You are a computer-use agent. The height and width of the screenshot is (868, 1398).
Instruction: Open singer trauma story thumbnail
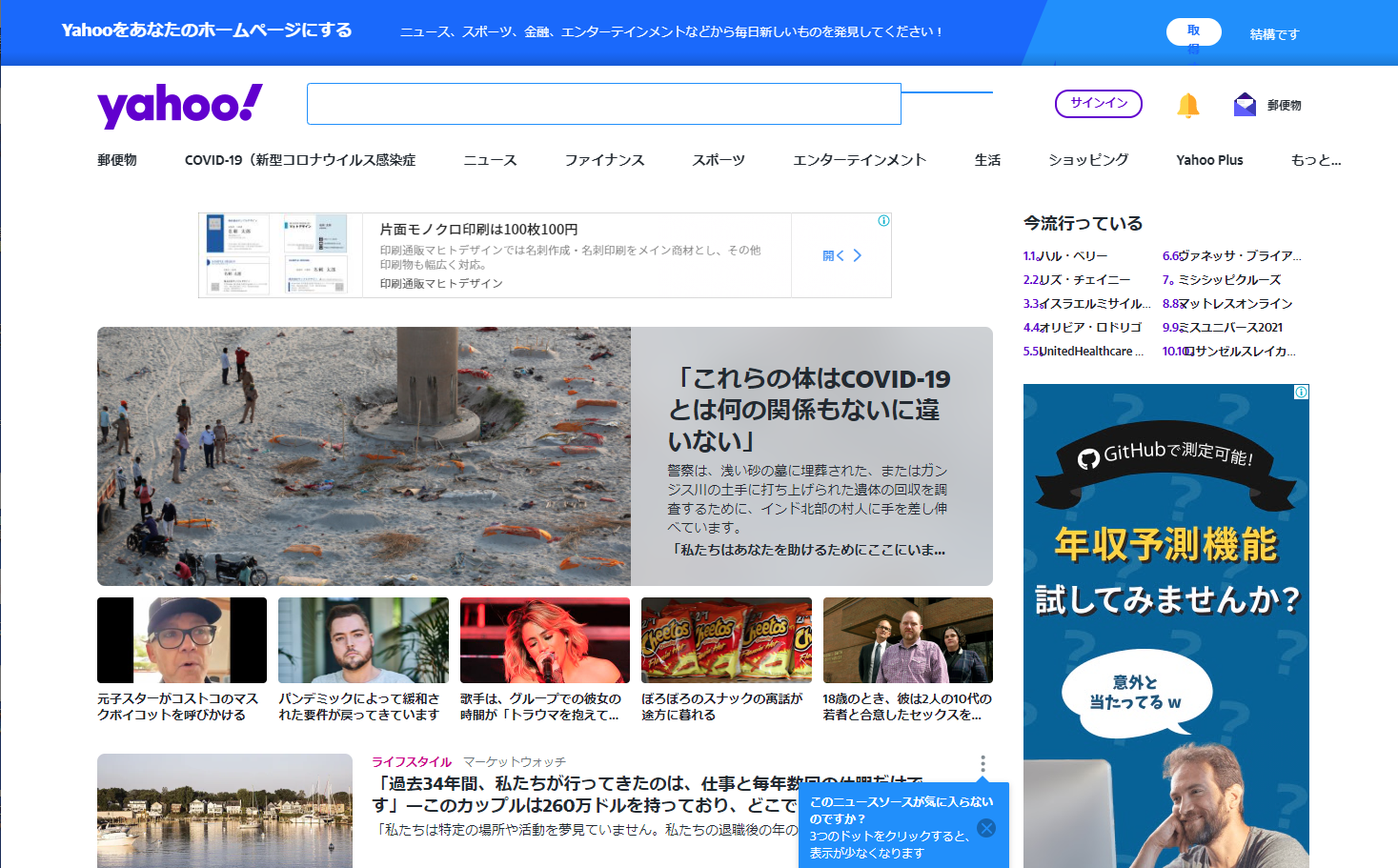(x=545, y=640)
